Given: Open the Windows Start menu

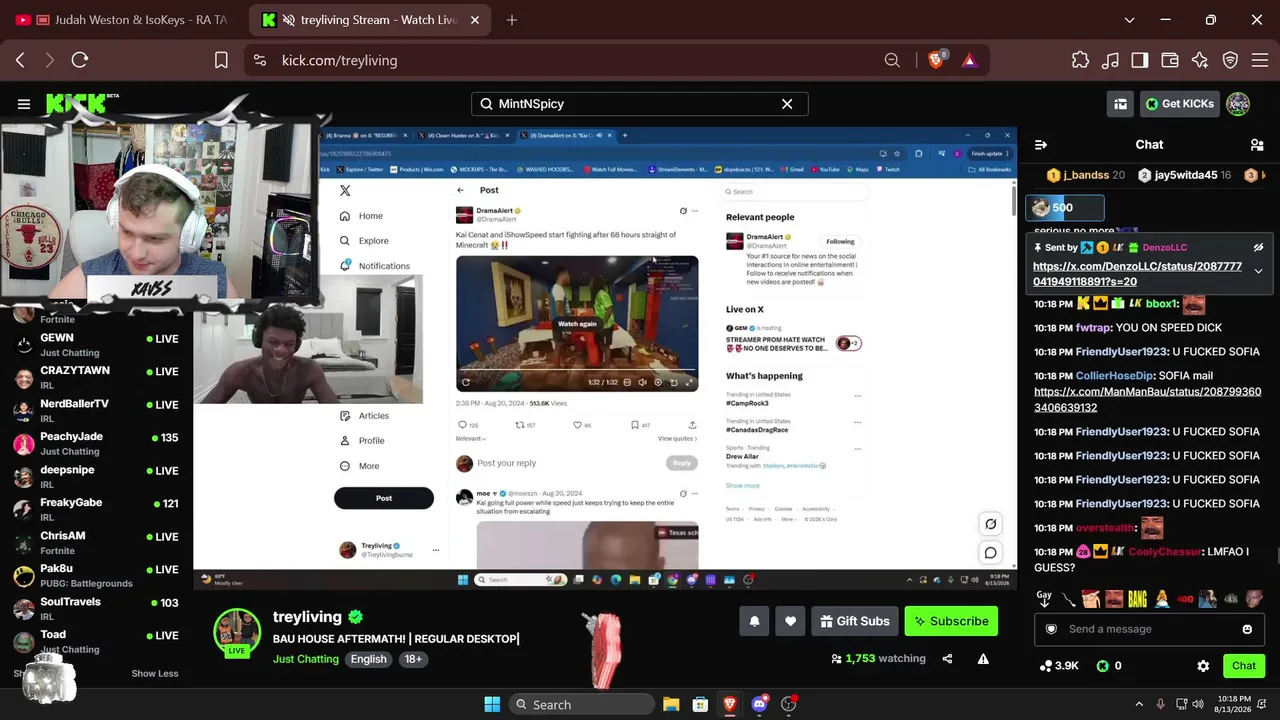Looking at the screenshot, I should [492, 704].
